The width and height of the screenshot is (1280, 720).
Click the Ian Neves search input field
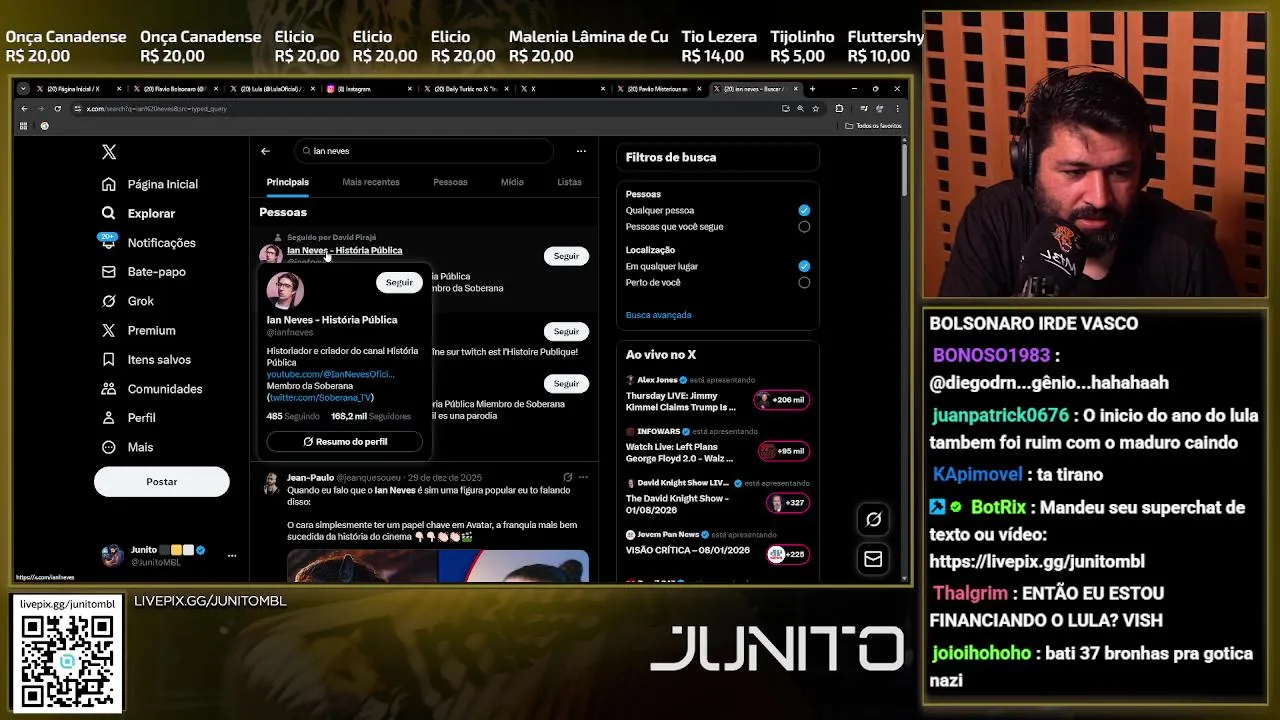tap(424, 151)
